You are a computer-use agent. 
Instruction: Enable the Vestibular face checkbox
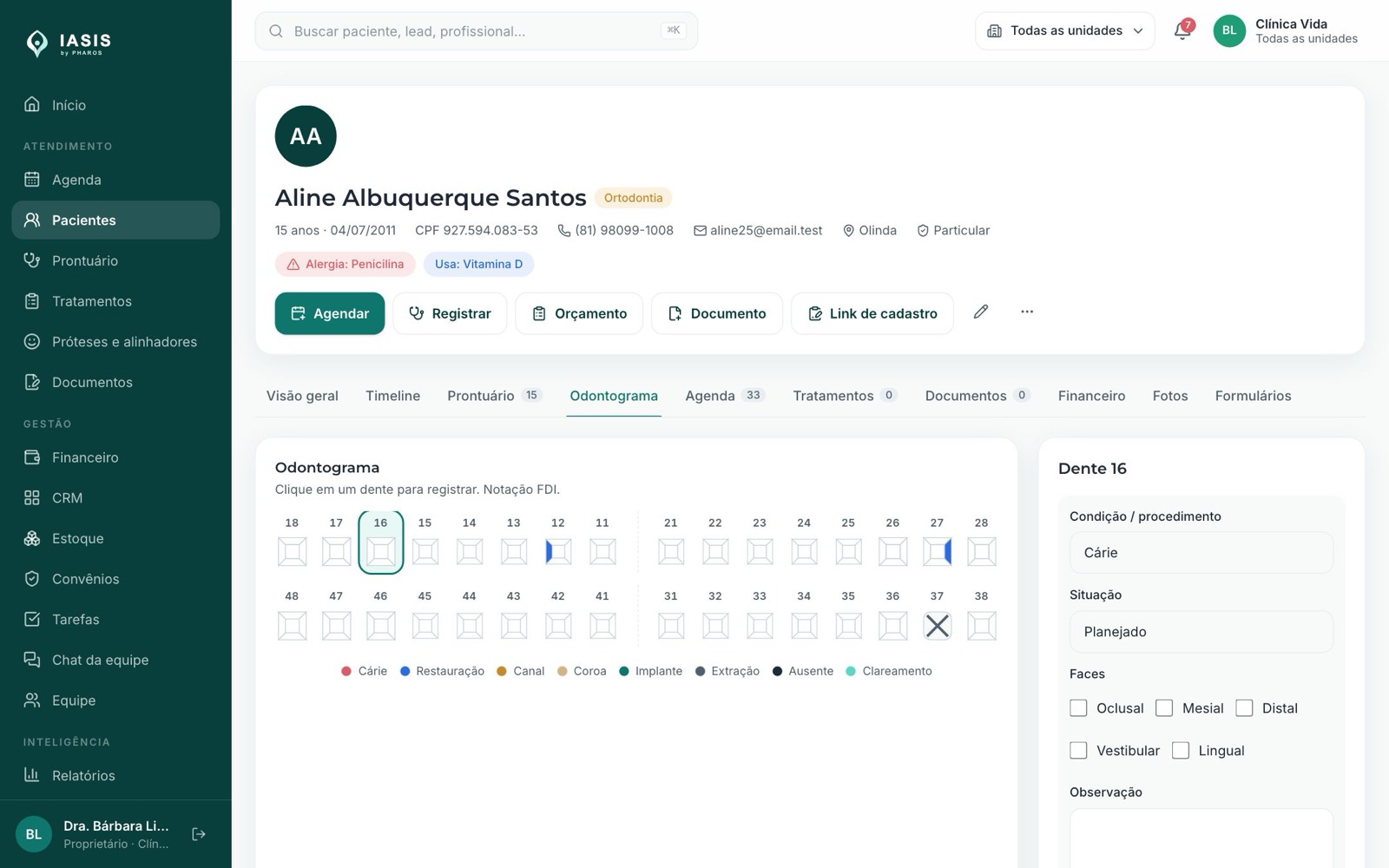(x=1078, y=751)
